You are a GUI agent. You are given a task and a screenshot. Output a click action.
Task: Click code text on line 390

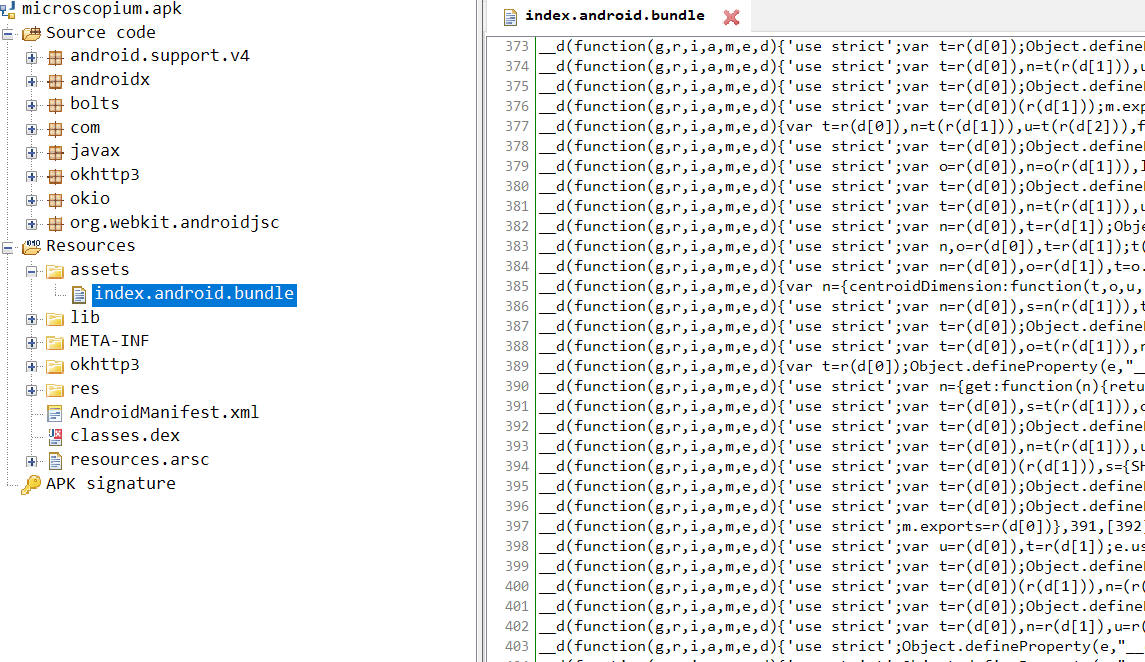click(841, 386)
